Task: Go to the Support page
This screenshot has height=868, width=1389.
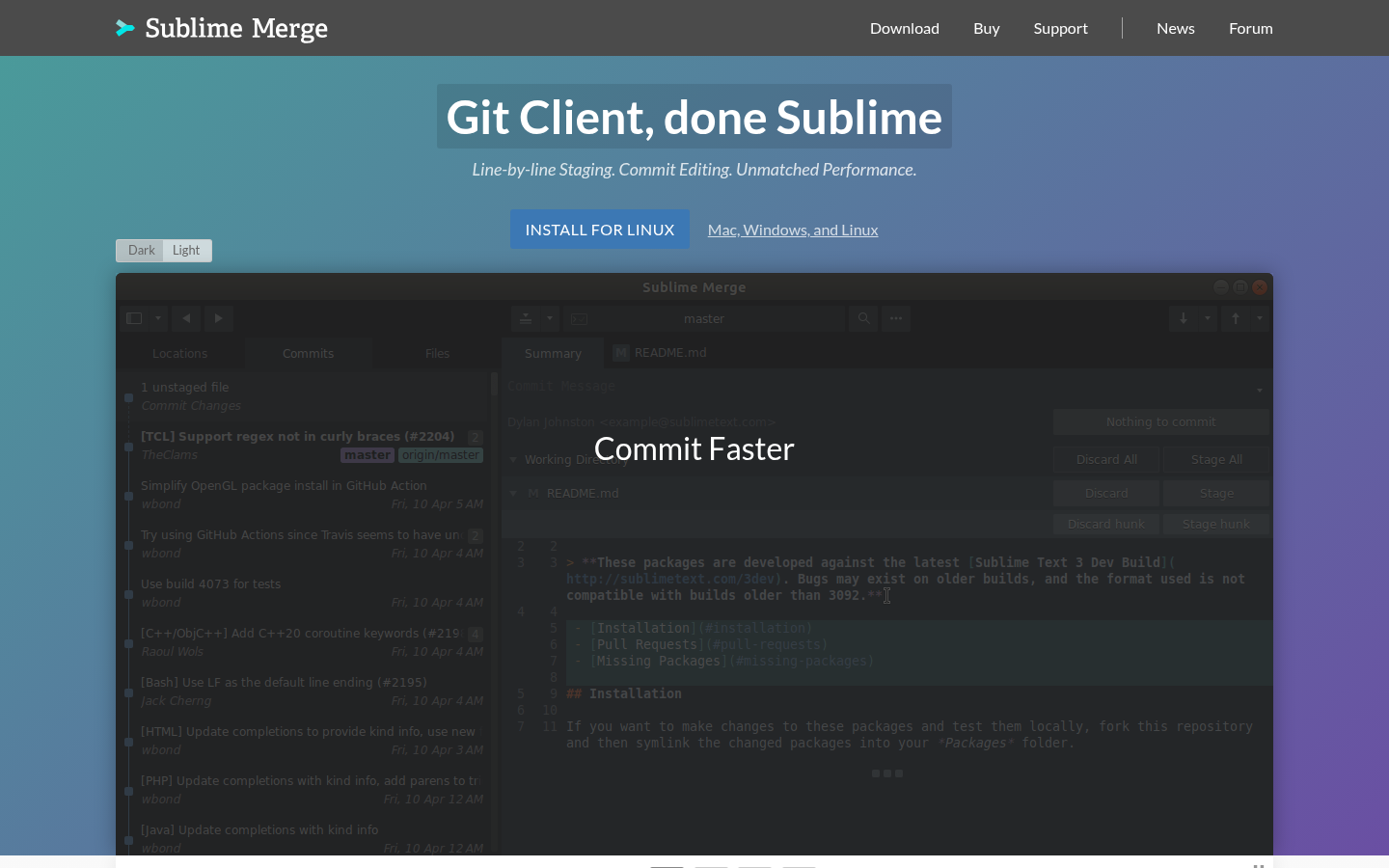Action: pos(1061,29)
